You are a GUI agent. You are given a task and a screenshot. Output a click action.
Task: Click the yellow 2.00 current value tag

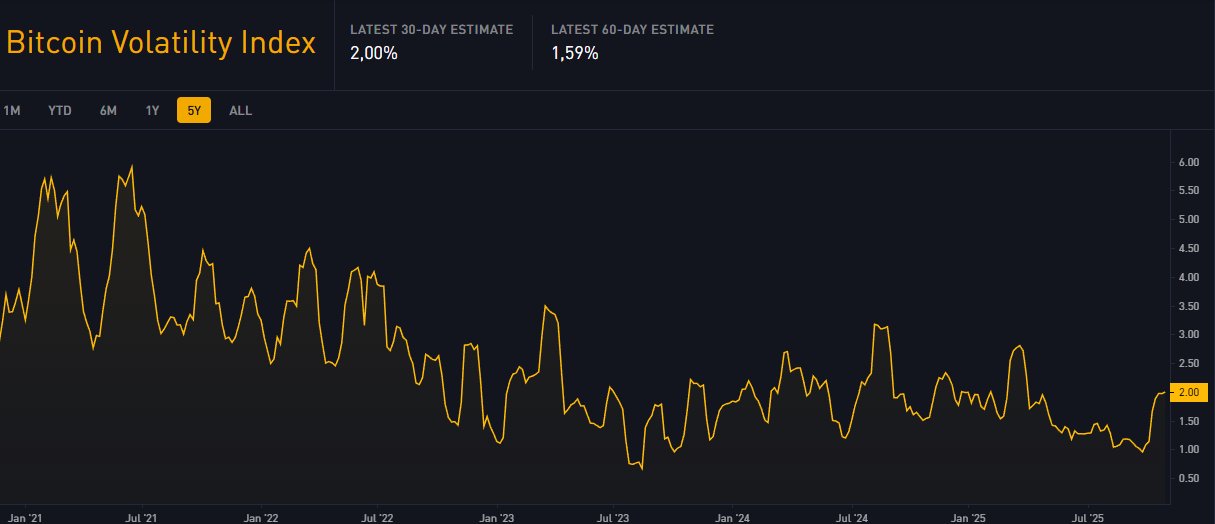1188,392
